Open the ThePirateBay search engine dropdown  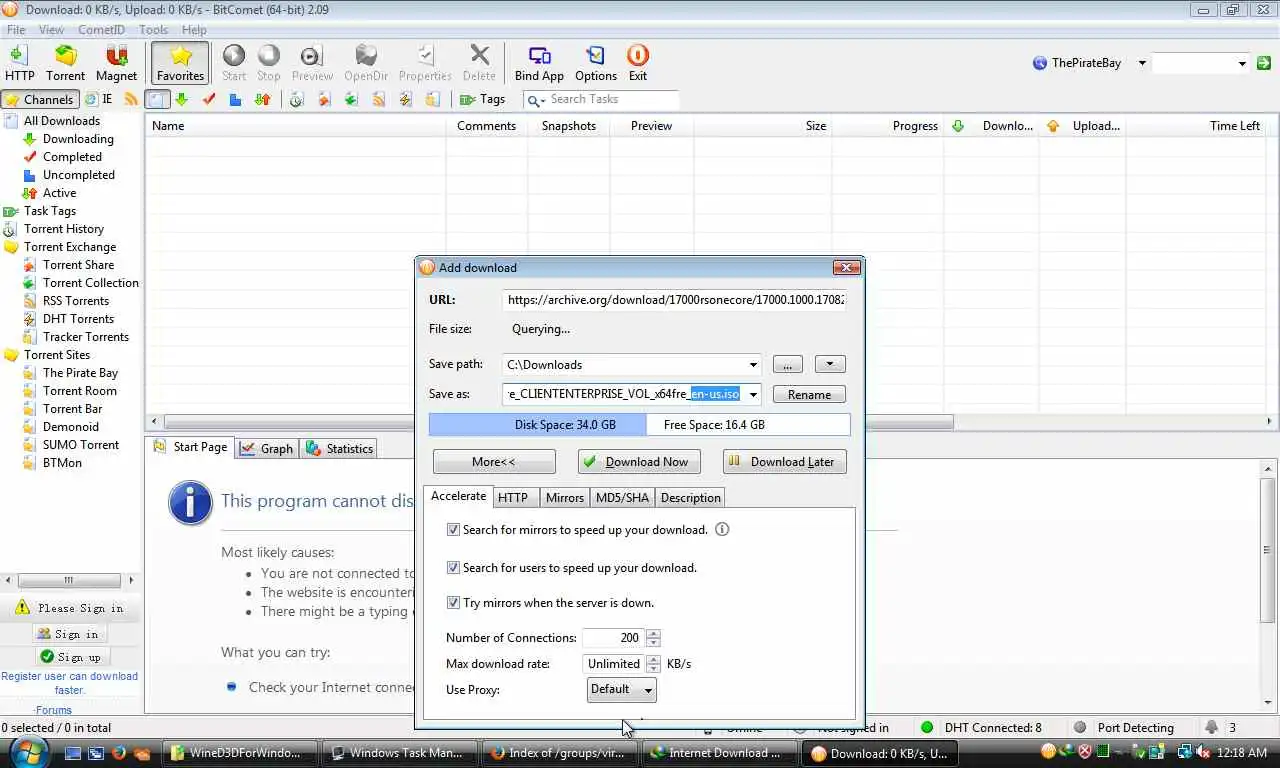click(x=1143, y=63)
